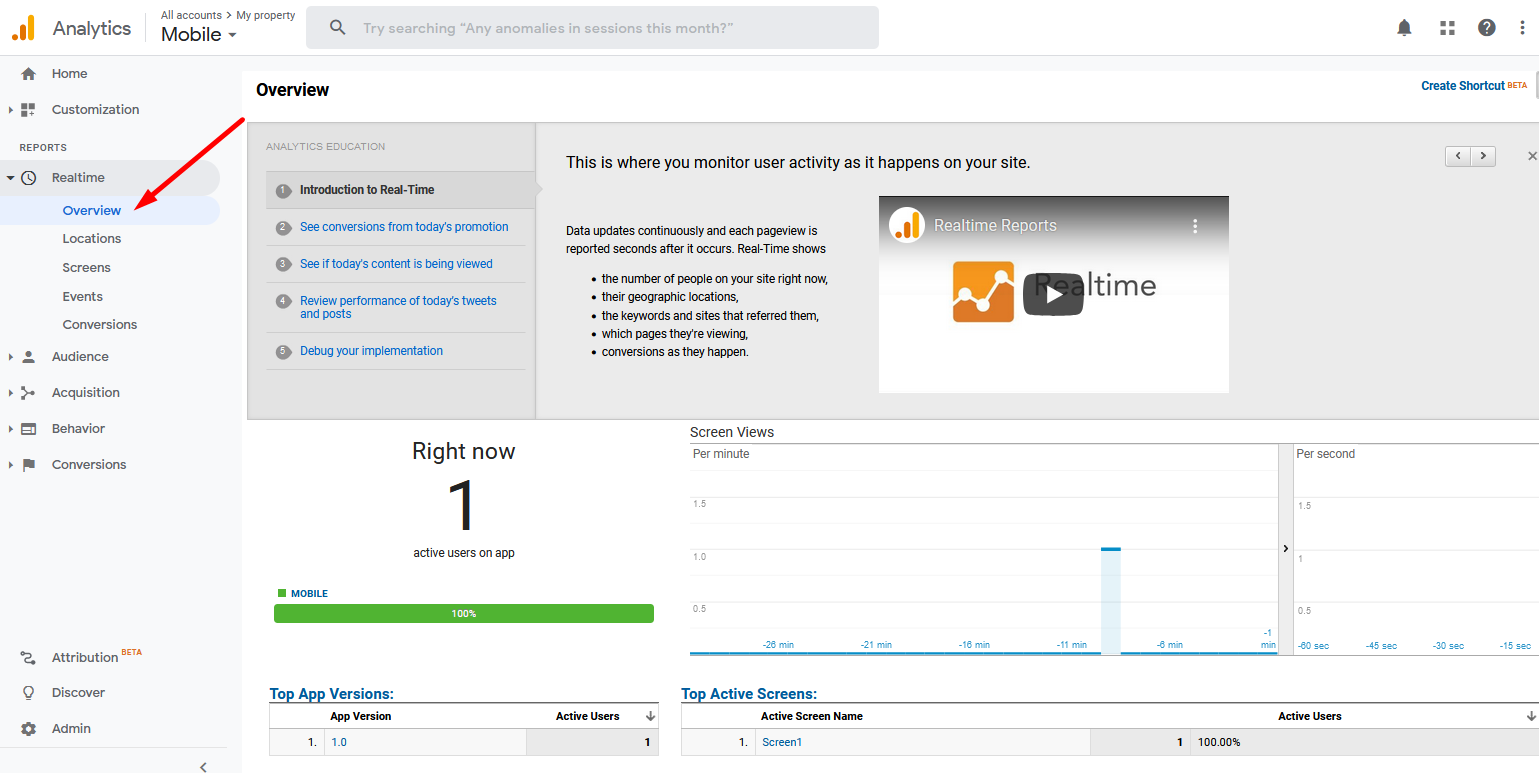Click the Acquisition branching icon

[x=29, y=393]
